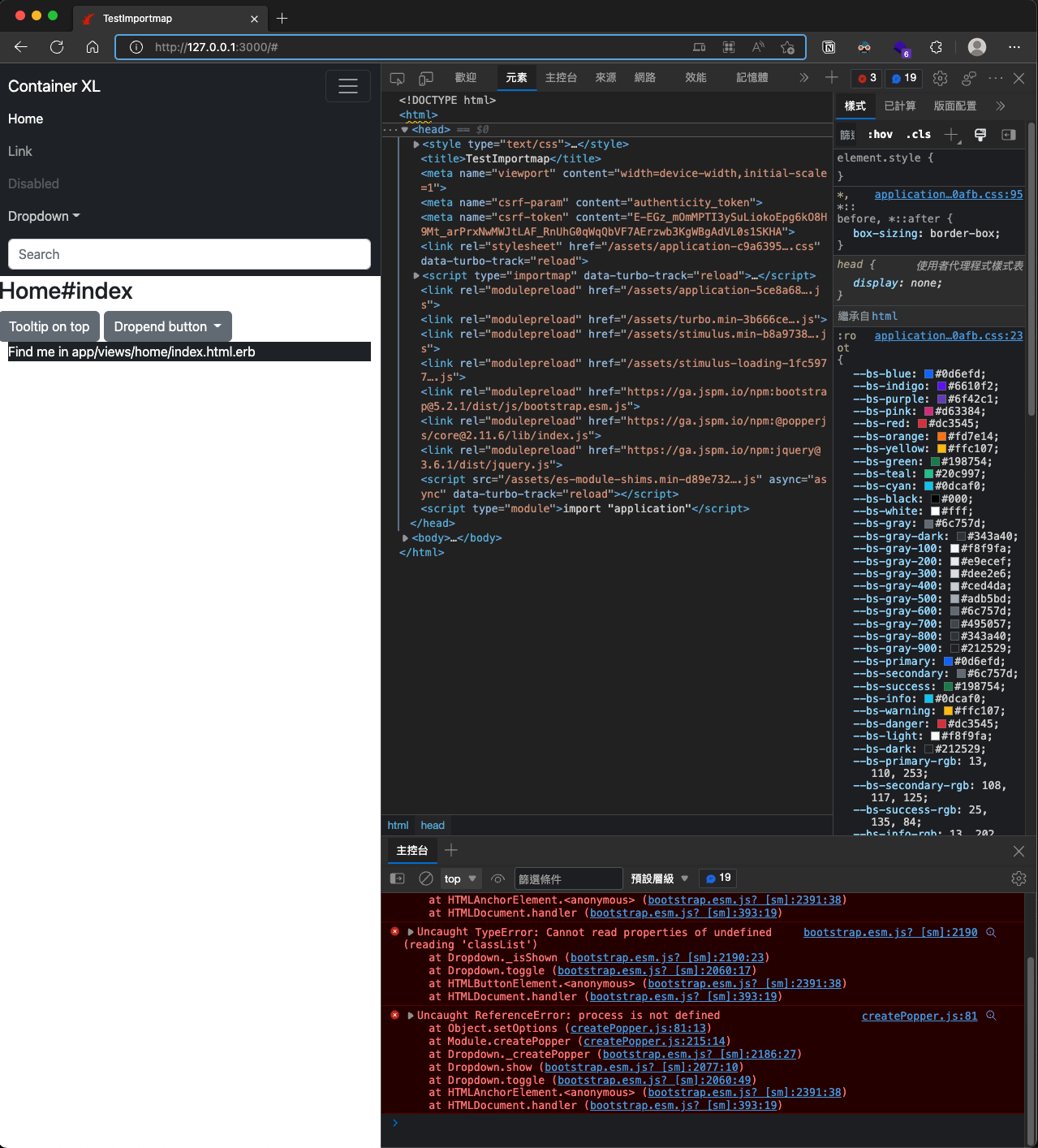Image resolution: width=1038 pixels, height=1148 pixels.
Task: Switch to the 來源 tab
Action: pyautogui.click(x=605, y=78)
